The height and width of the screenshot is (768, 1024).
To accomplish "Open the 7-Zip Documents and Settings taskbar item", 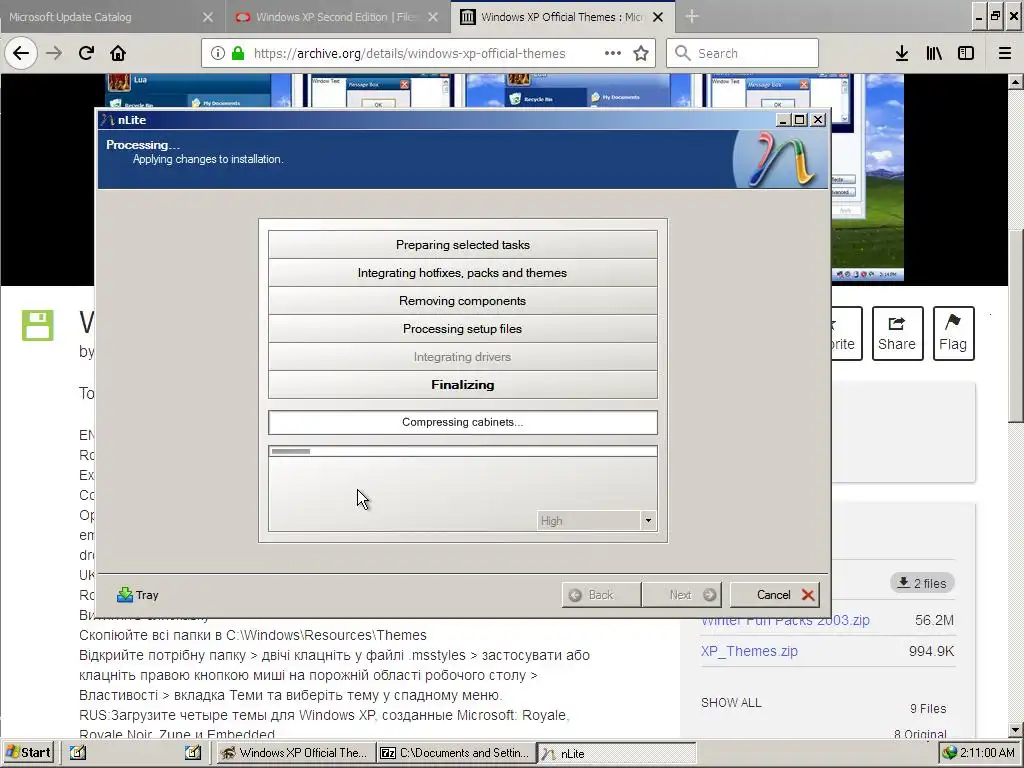I will pyautogui.click(x=456, y=752).
